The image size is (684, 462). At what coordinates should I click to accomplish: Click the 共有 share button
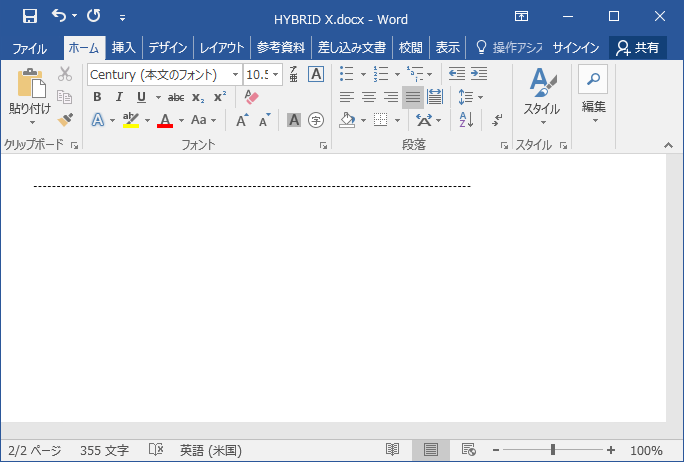[x=637, y=48]
